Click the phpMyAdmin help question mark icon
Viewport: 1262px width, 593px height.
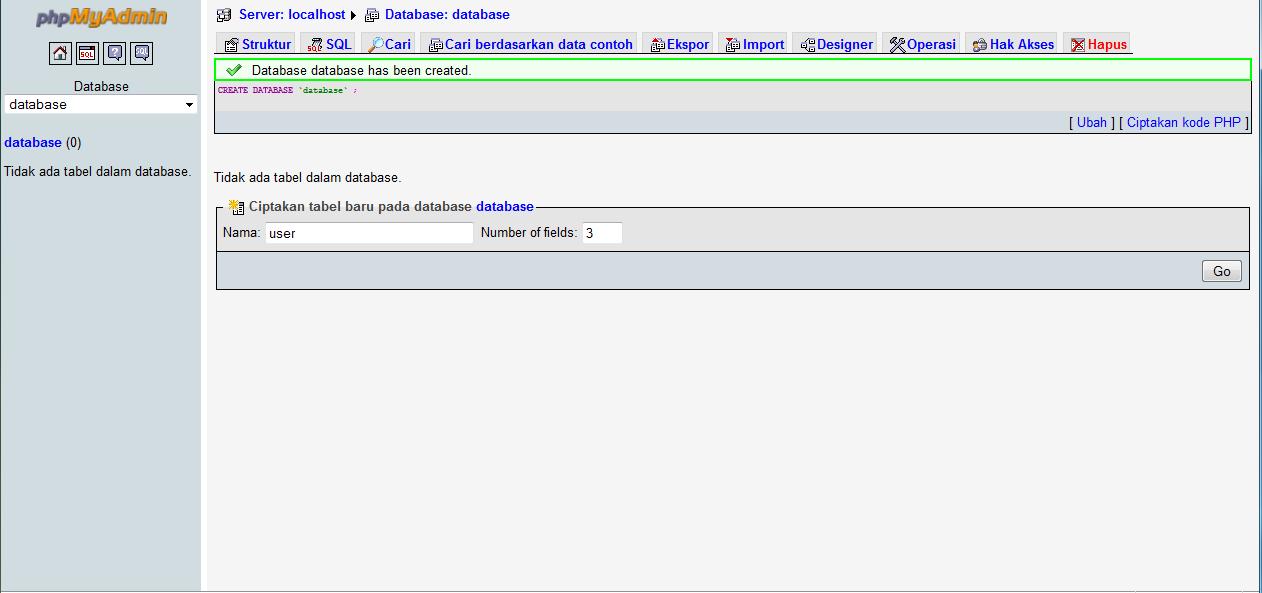point(113,53)
